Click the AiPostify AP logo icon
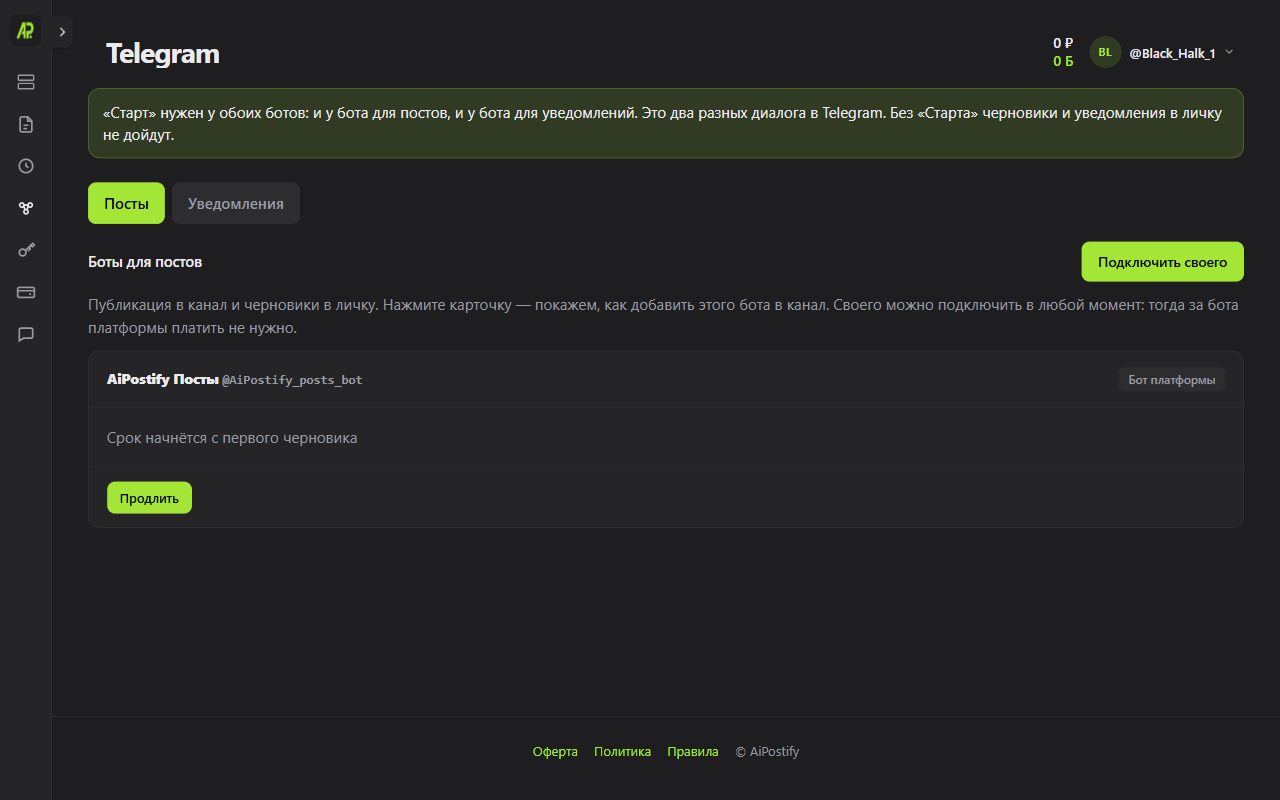 [26, 31]
